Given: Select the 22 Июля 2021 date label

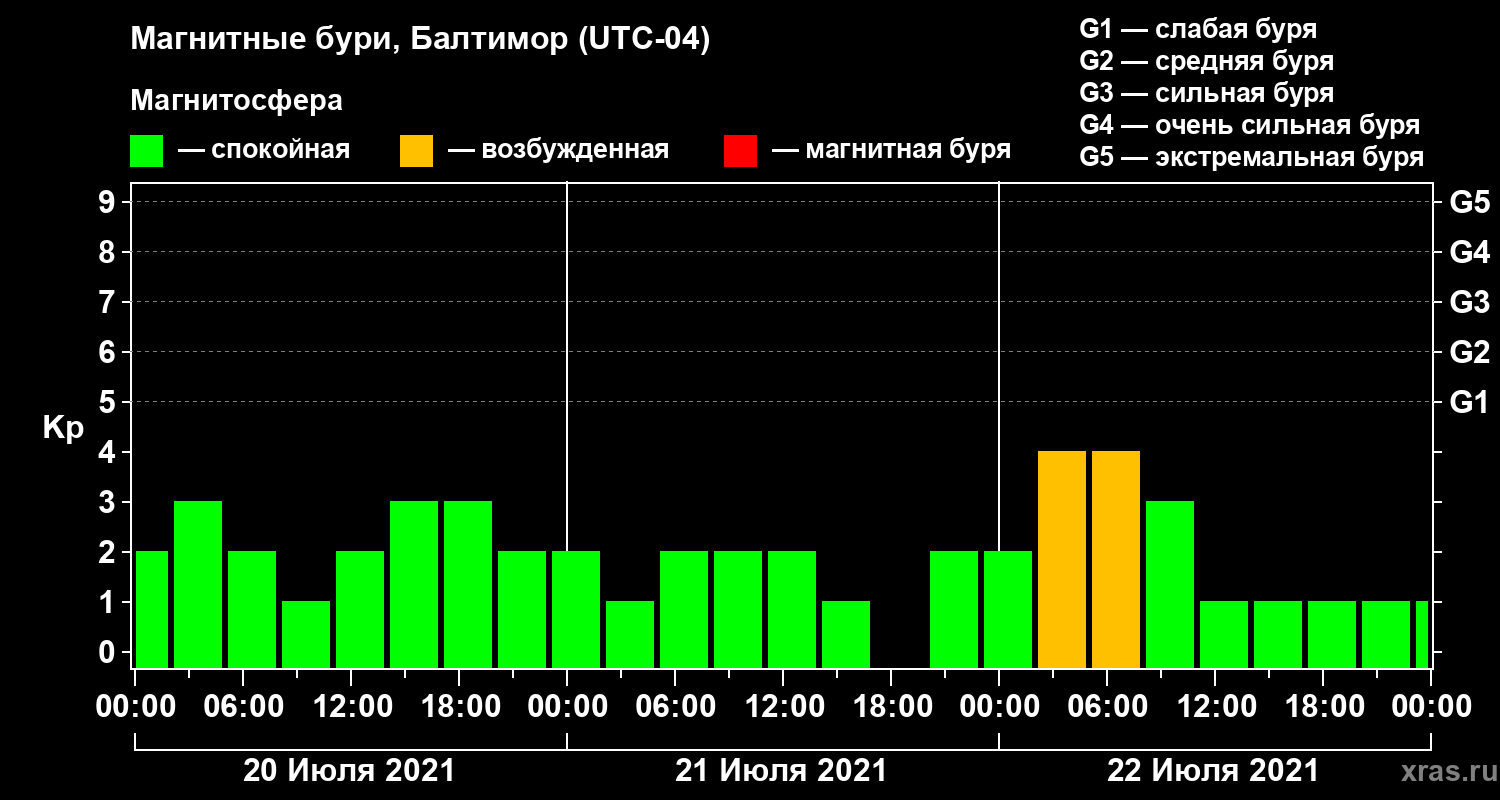Looking at the screenshot, I should [x=1213, y=771].
